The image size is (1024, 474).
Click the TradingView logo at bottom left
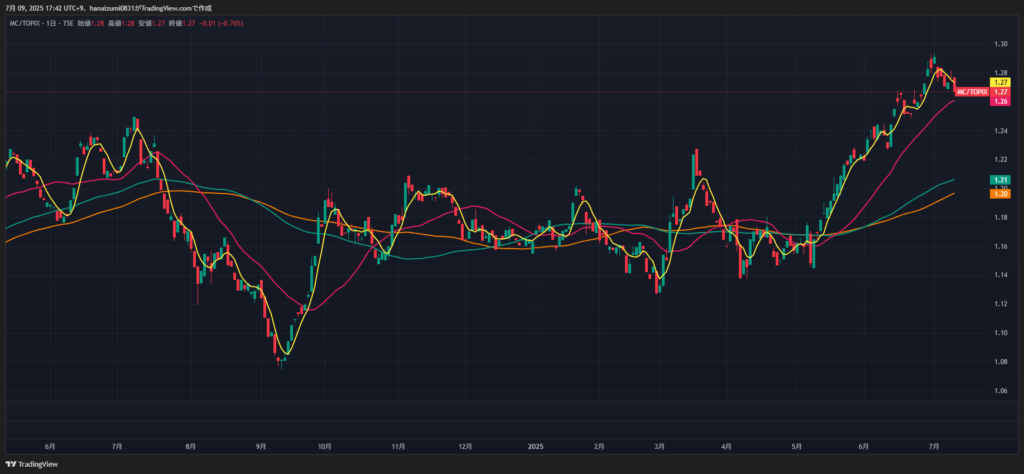click(x=32, y=464)
